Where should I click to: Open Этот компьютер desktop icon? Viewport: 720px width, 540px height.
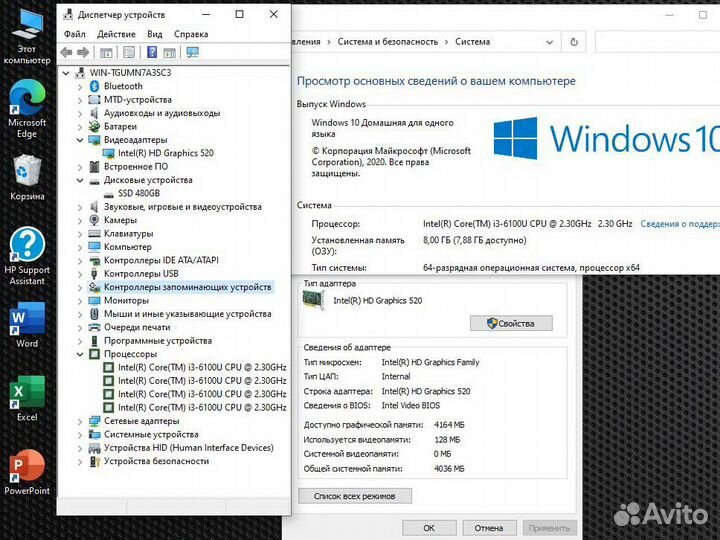click(27, 37)
